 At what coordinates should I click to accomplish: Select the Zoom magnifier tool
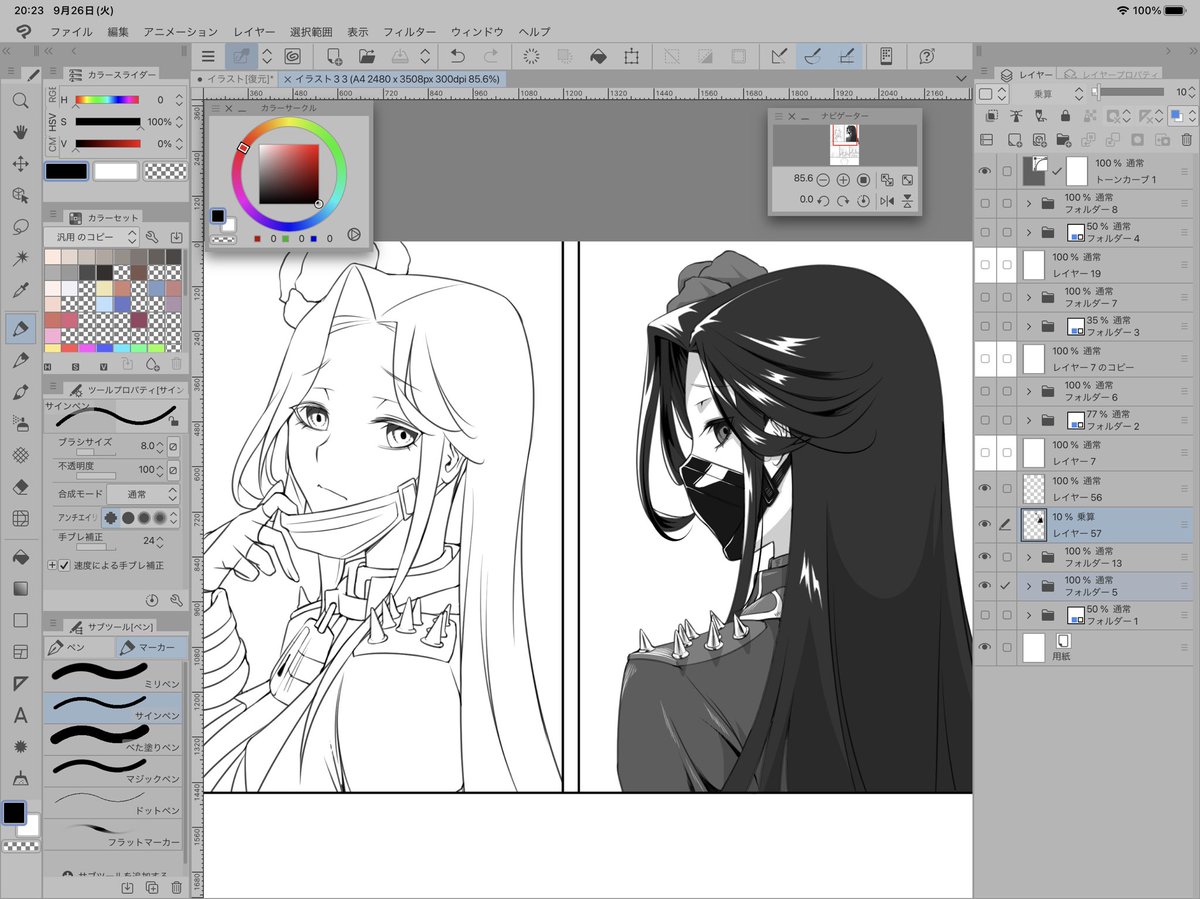coord(20,100)
